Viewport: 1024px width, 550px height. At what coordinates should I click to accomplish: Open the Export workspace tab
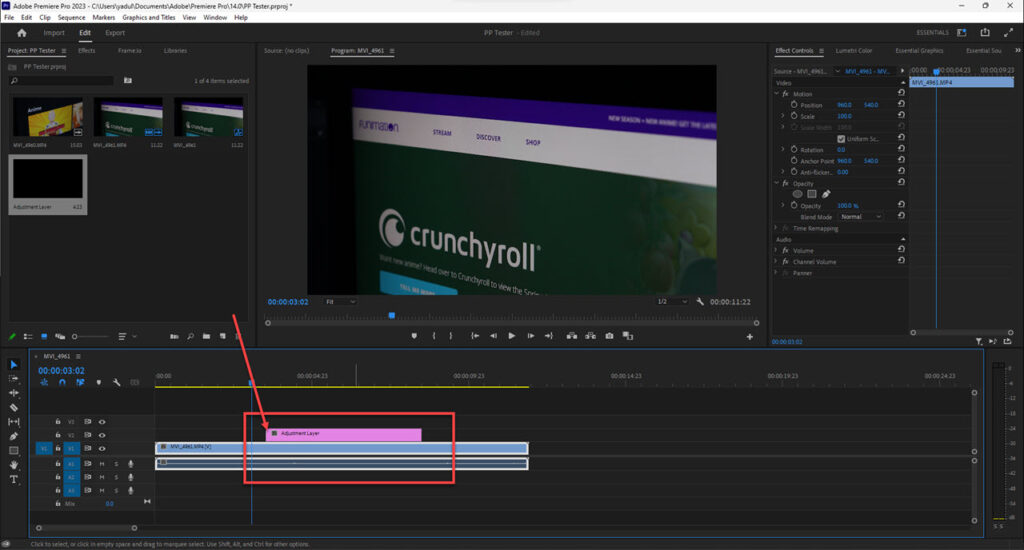[x=115, y=33]
